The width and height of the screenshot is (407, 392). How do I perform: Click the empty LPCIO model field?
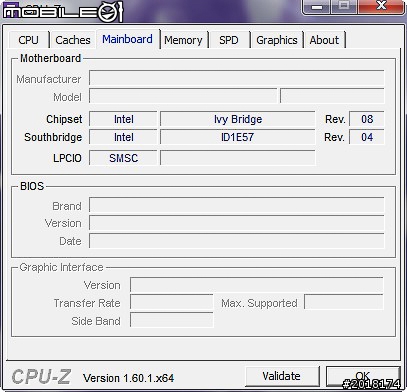point(238,158)
